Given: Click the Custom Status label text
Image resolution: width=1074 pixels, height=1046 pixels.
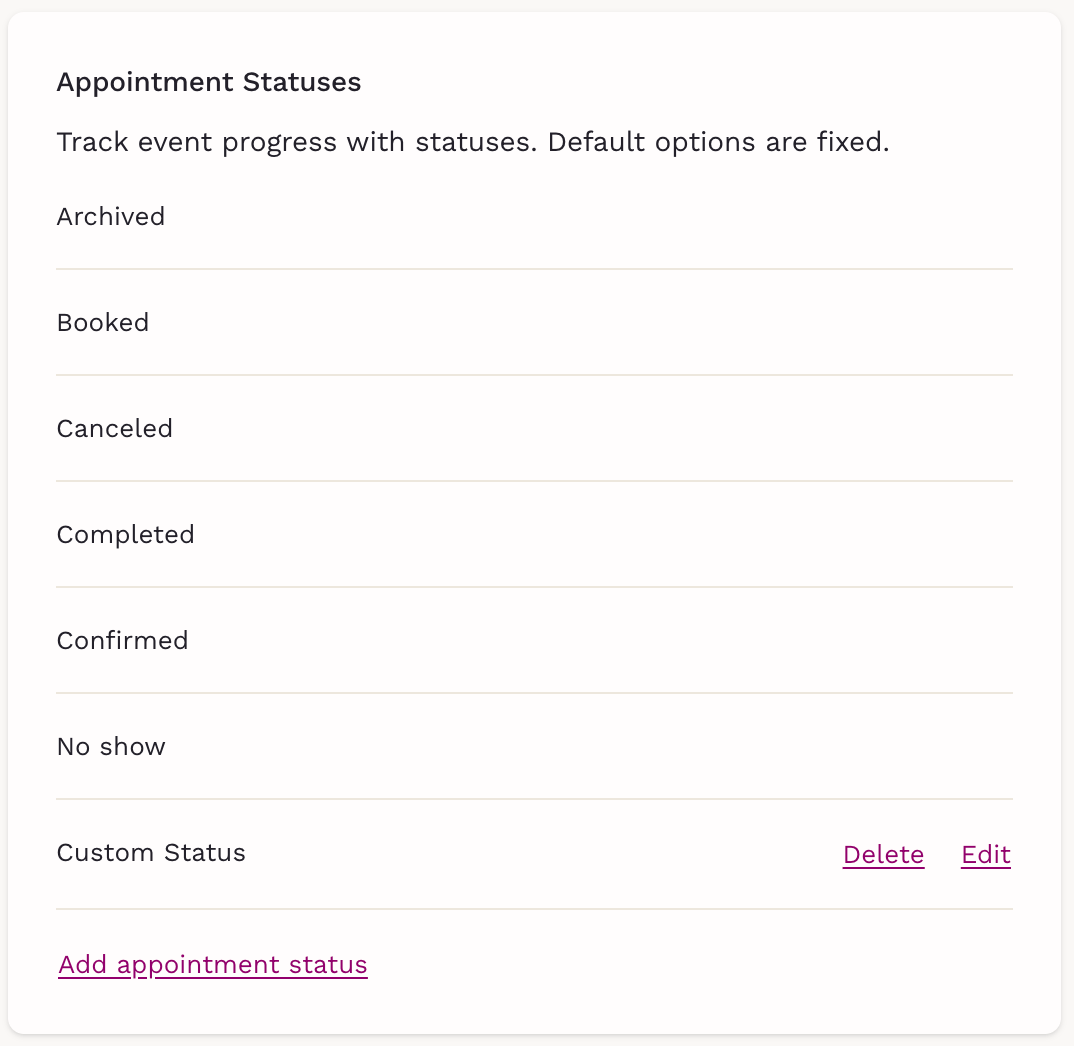Looking at the screenshot, I should point(151,853).
